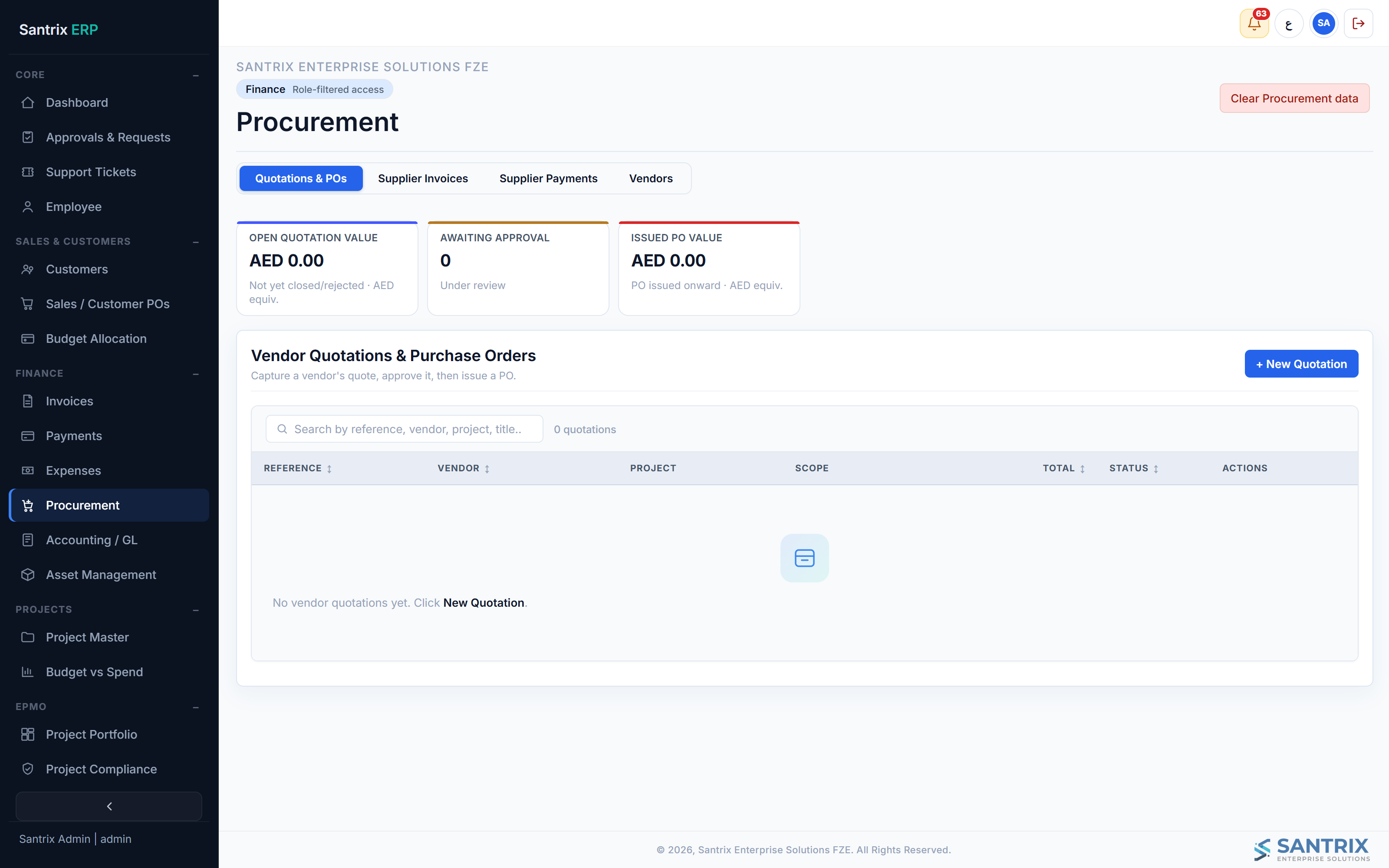The height and width of the screenshot is (868, 1389).
Task: Sort the table by Total column
Action: pyautogui.click(x=1064, y=468)
